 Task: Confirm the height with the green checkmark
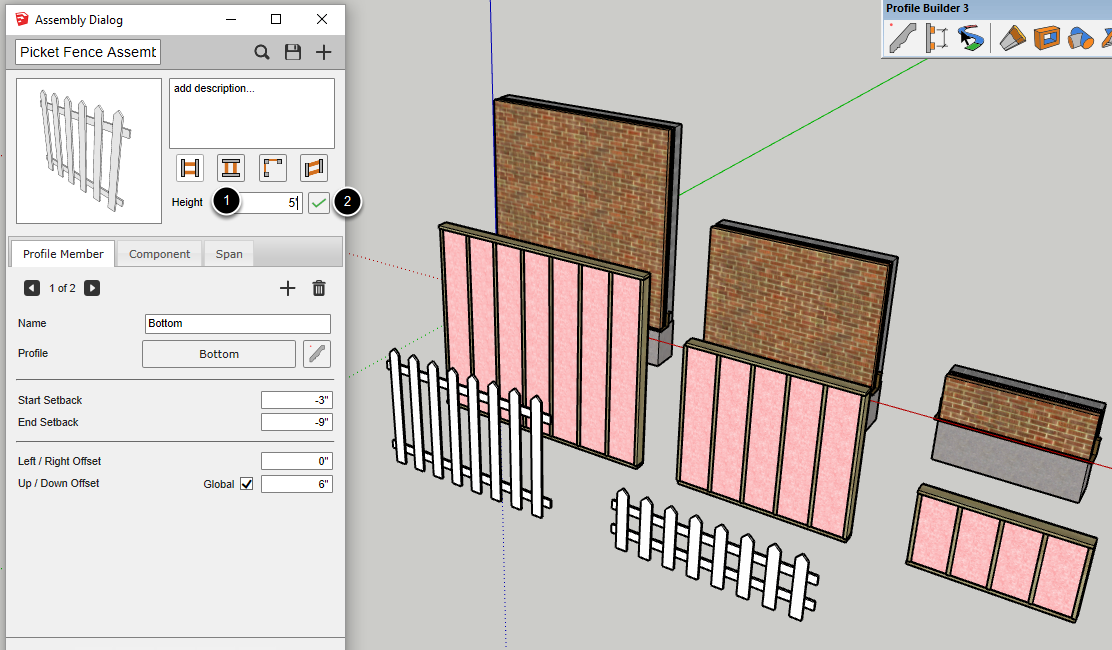[x=318, y=202]
